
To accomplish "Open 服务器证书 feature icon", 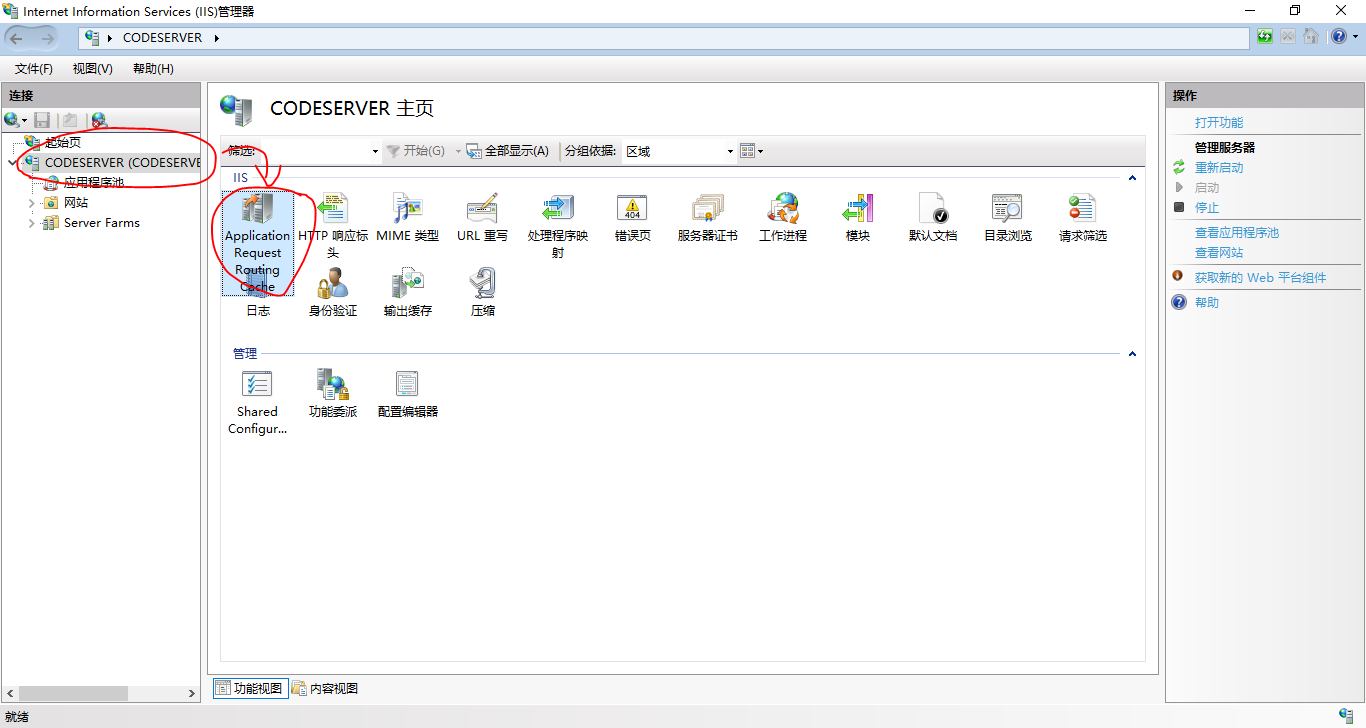I will click(707, 209).
